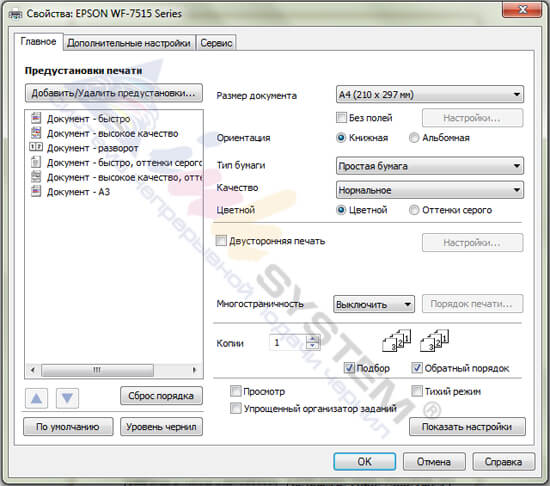Close the EPSON WF-7515 properties window

(522, 9)
